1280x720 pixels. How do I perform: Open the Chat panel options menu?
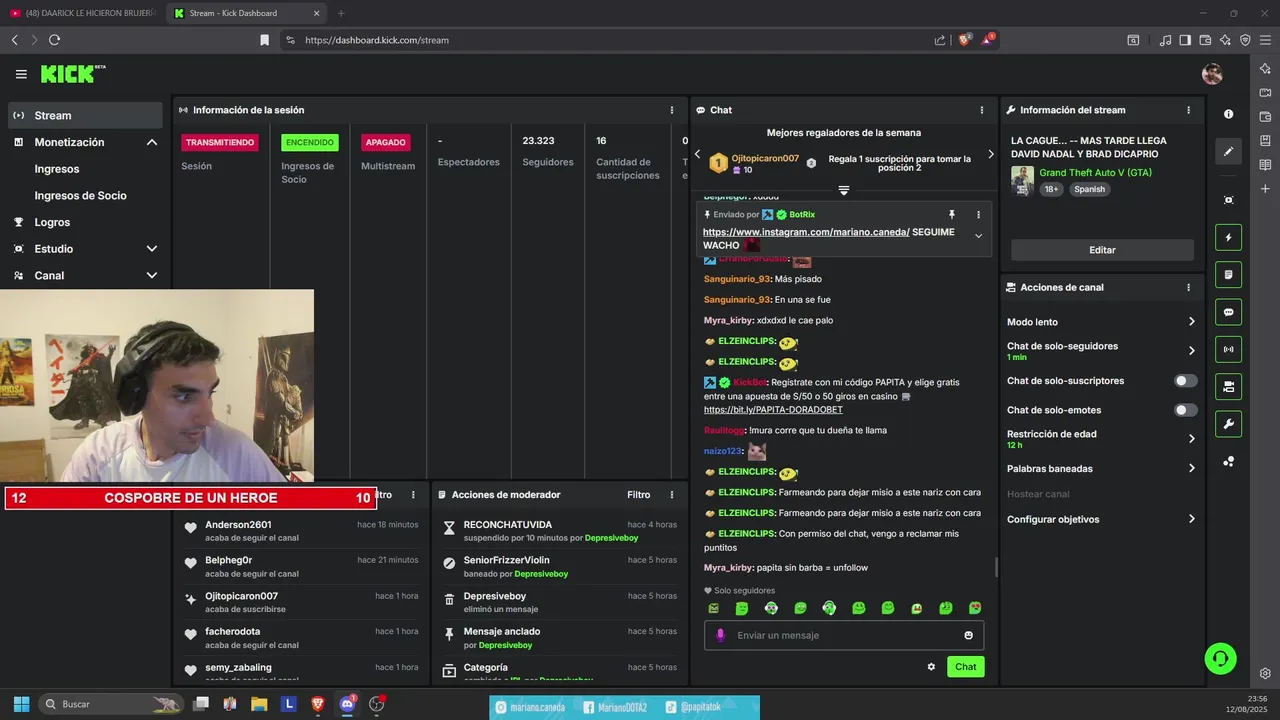[981, 110]
